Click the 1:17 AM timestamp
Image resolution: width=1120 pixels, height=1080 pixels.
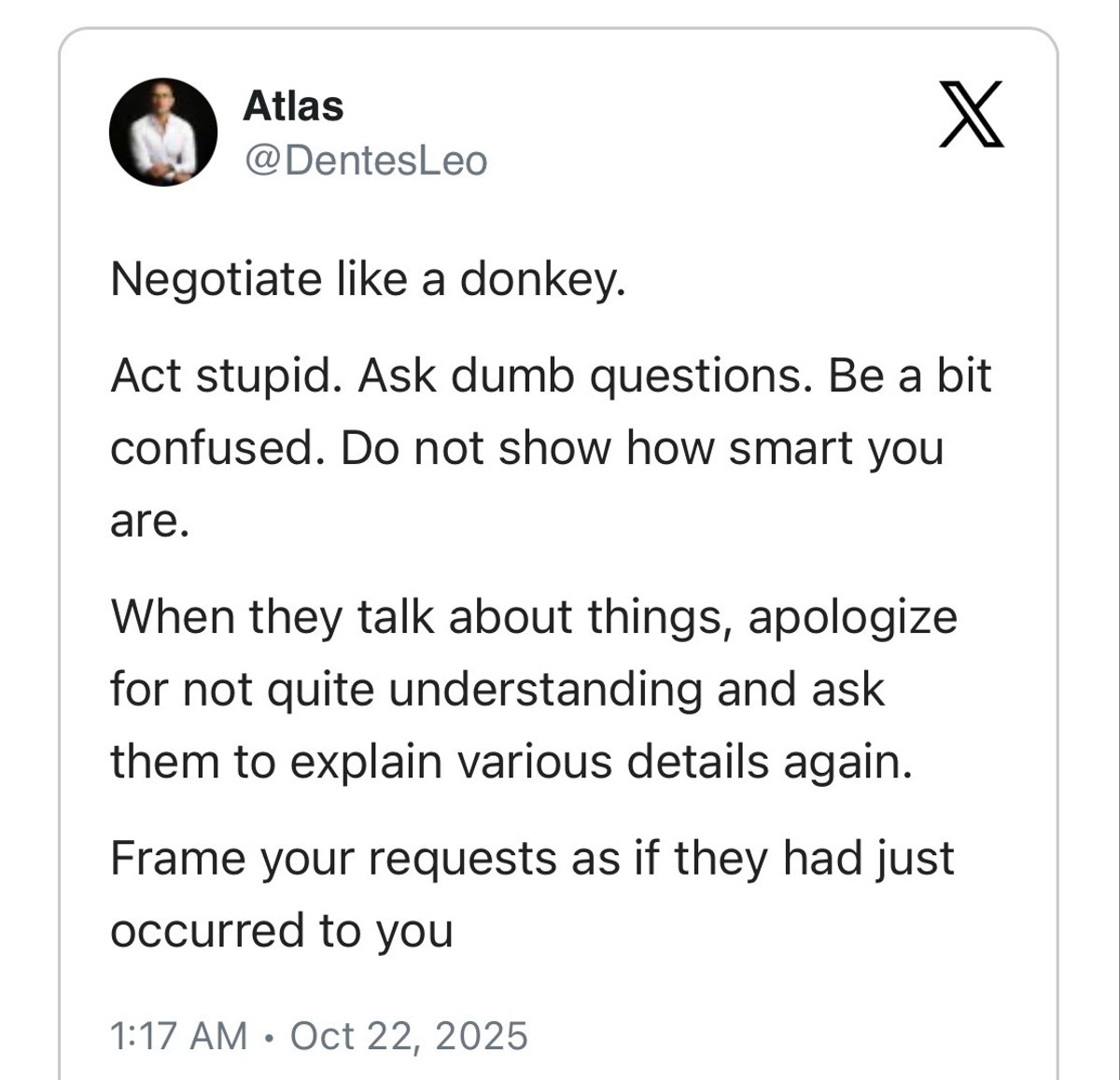coord(178,1035)
